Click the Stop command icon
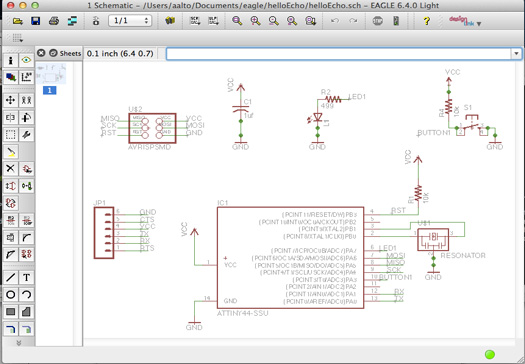This screenshot has height=364, width=525. (x=378, y=21)
